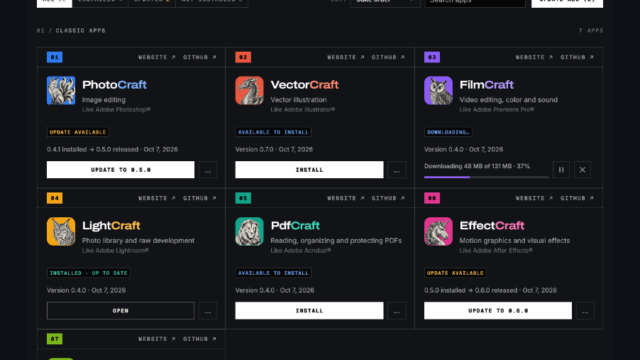The image size is (640, 360).
Task: Click the yellow 04 number badge
Action: click(55, 198)
